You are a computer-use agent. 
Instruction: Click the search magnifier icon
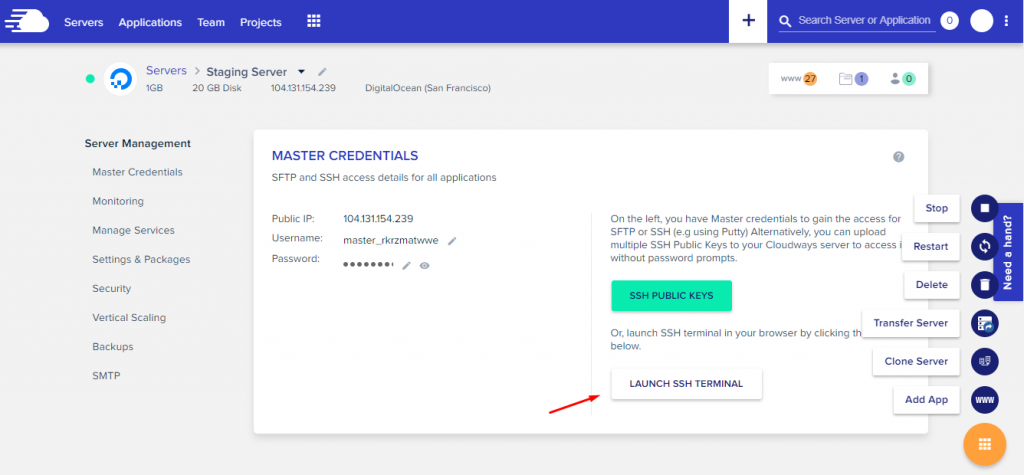pos(785,21)
